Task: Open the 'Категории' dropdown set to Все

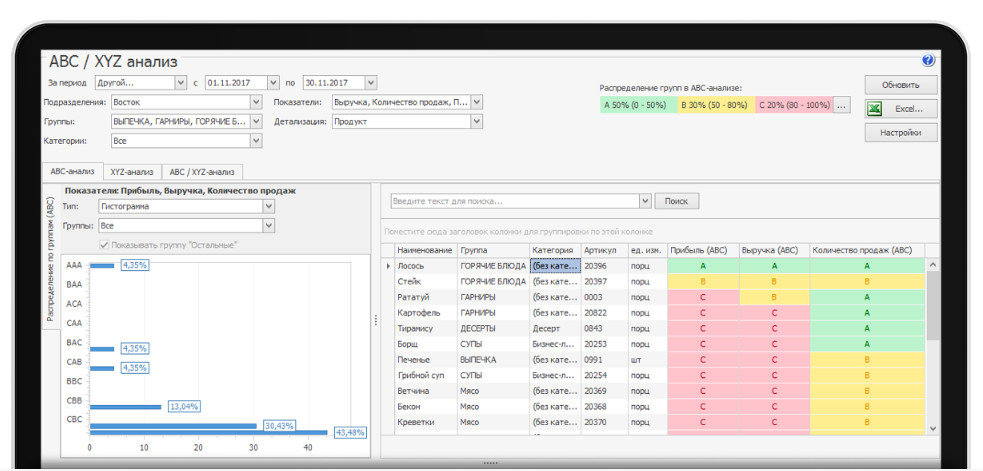Action: click(x=256, y=141)
